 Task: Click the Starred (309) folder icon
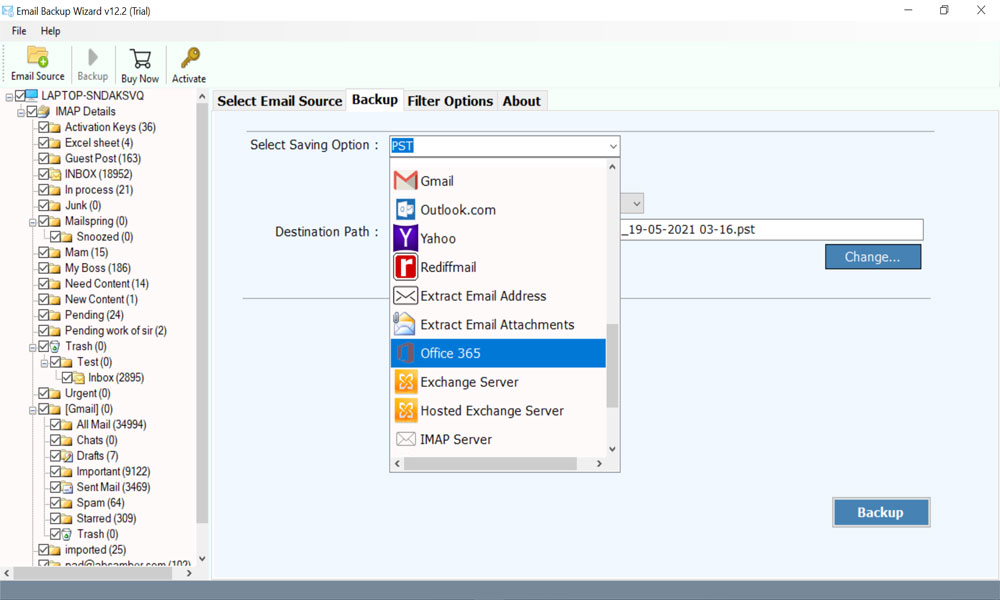pos(67,518)
